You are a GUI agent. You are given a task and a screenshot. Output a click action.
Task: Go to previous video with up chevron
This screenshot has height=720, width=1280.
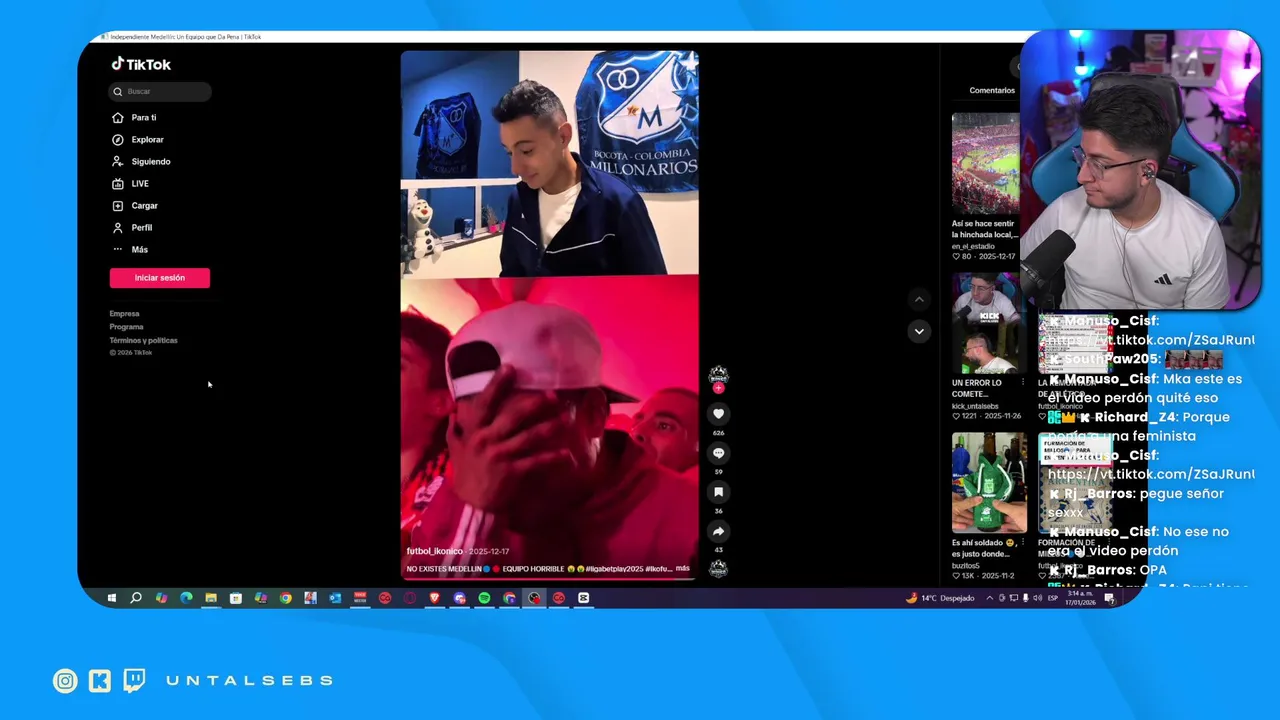[919, 299]
